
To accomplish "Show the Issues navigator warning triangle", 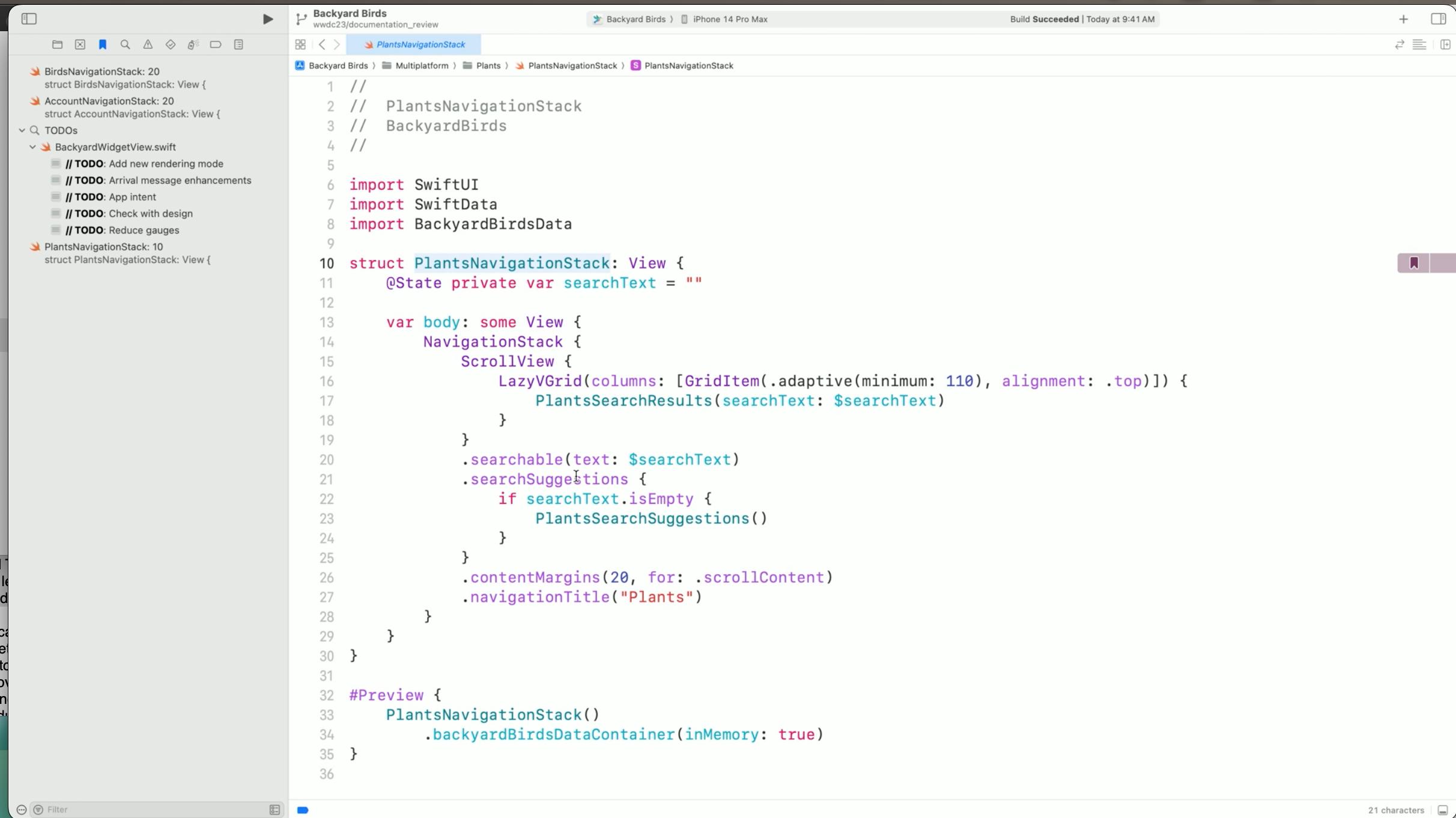I will tap(148, 44).
